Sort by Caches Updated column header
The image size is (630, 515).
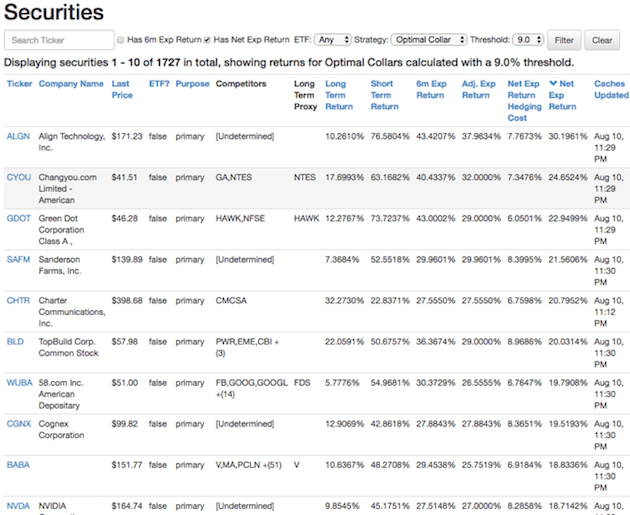click(610, 90)
